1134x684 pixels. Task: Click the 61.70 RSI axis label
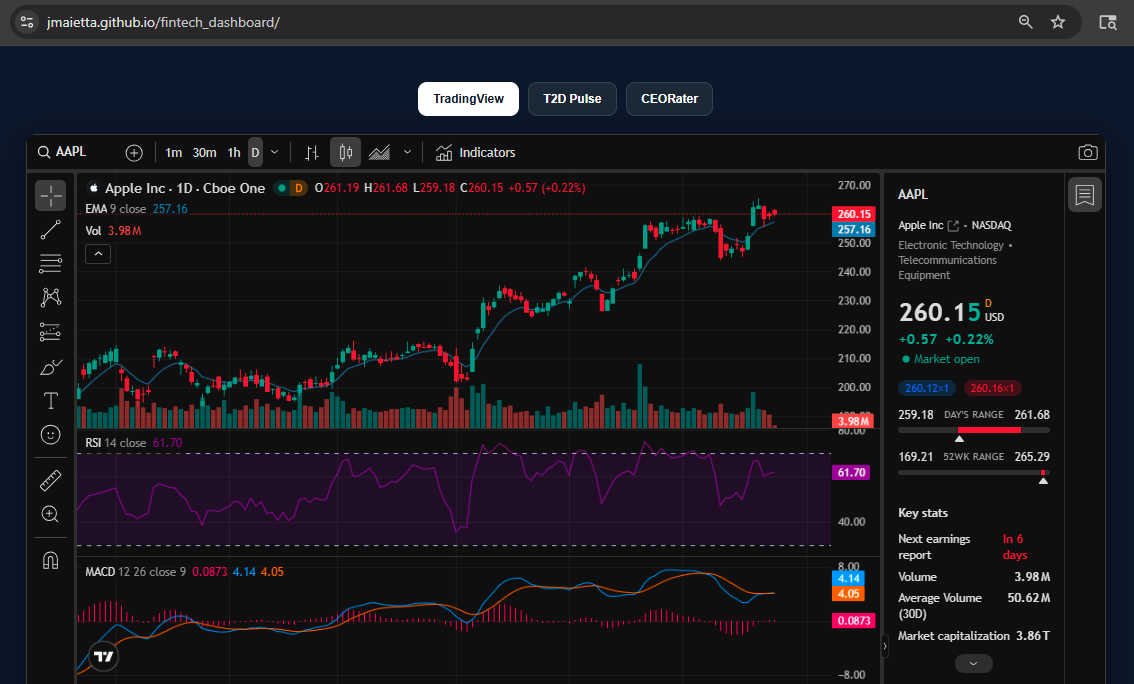(851, 472)
